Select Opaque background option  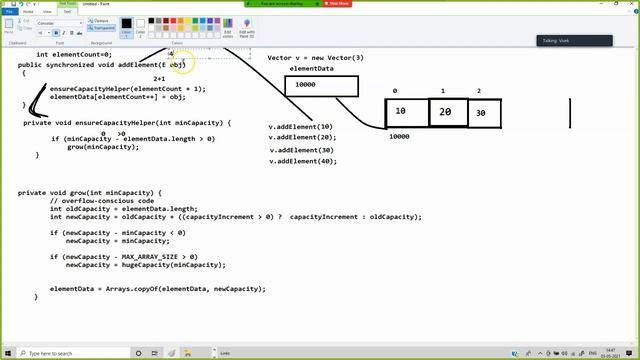[98, 20]
